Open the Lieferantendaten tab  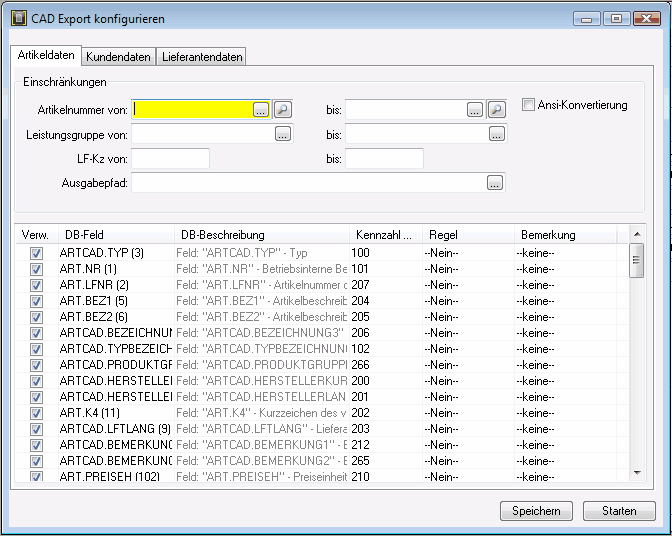coord(201,57)
